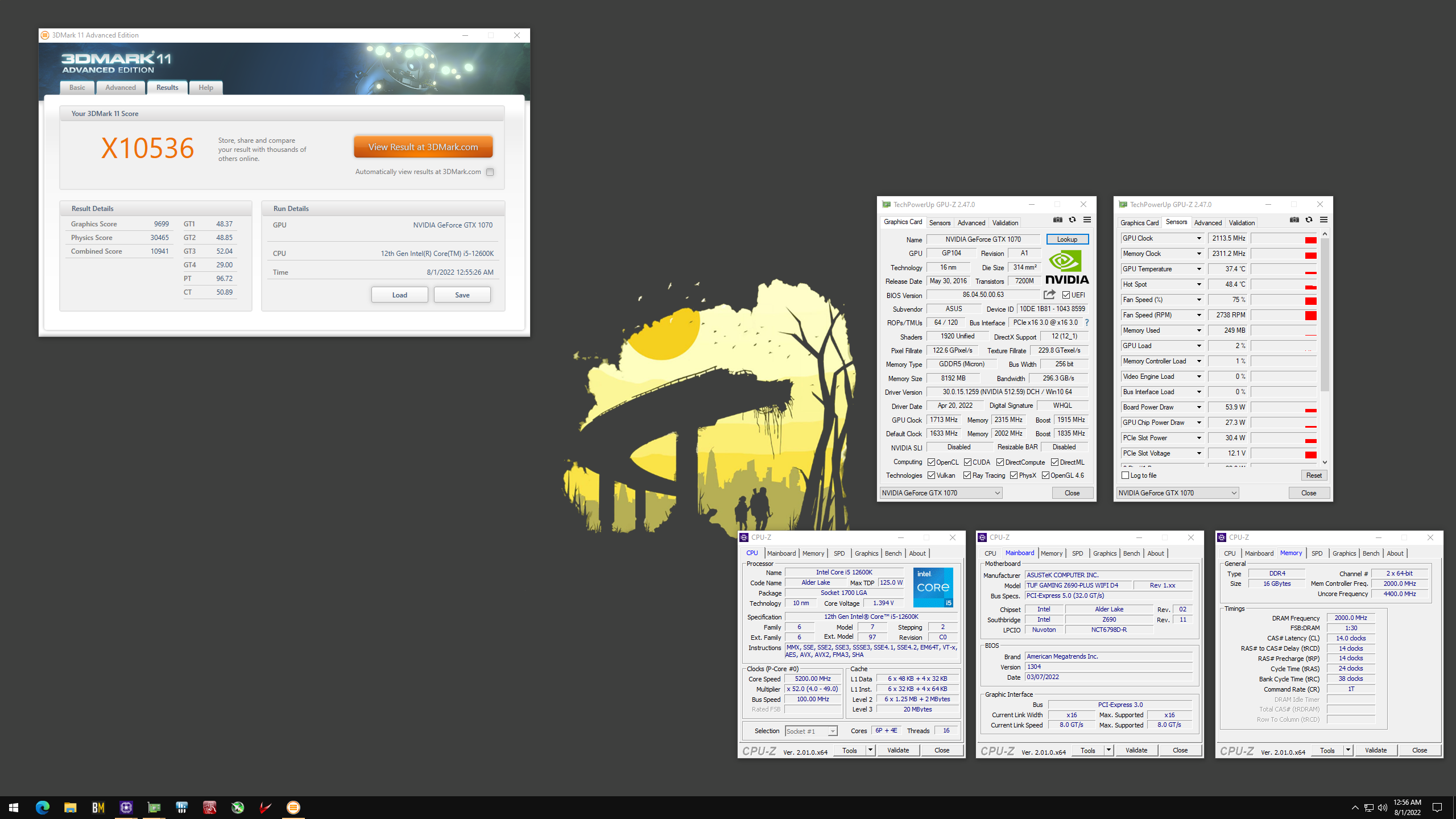Viewport: 1456px width, 819px height.
Task: Open the Board Power Draw sensor dropdown
Action: (1198, 407)
